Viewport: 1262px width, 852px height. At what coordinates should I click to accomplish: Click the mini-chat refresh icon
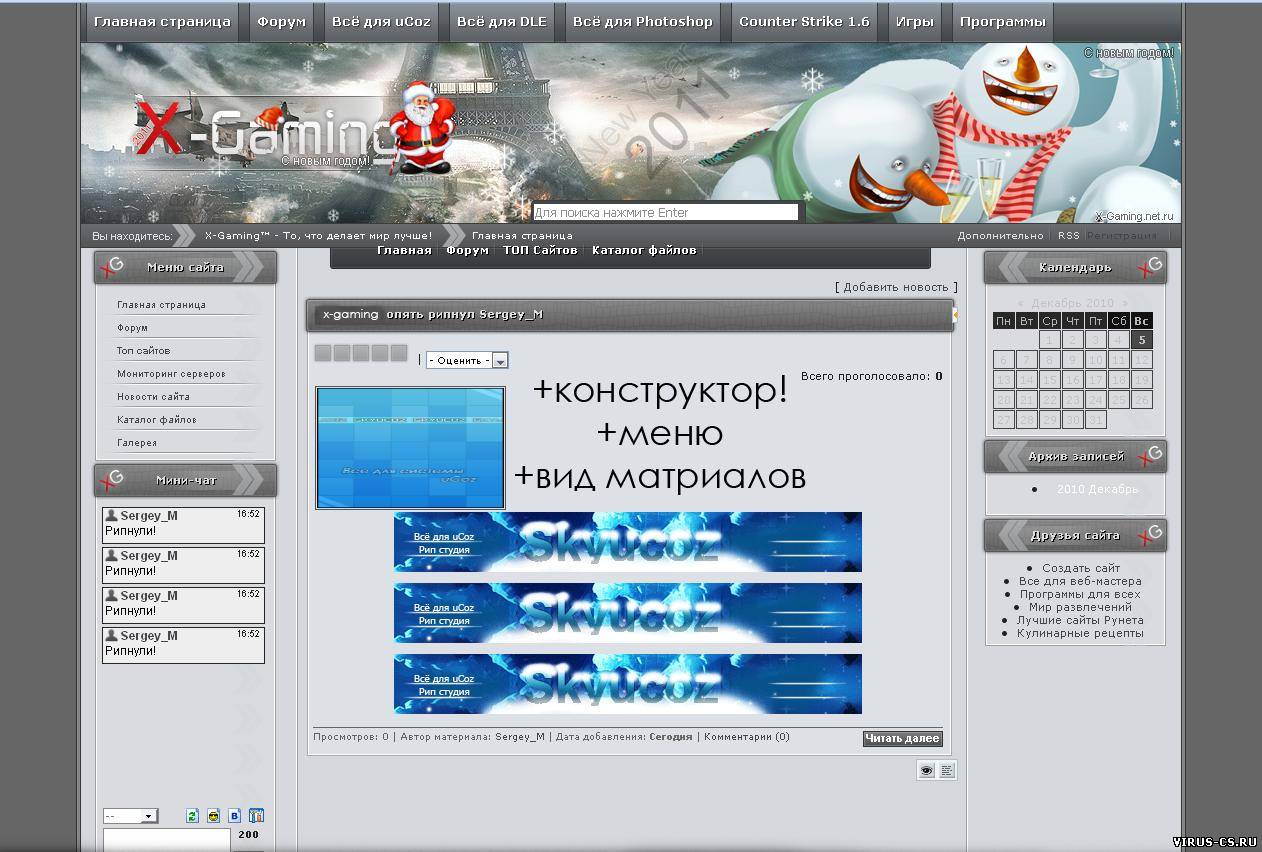(193, 816)
